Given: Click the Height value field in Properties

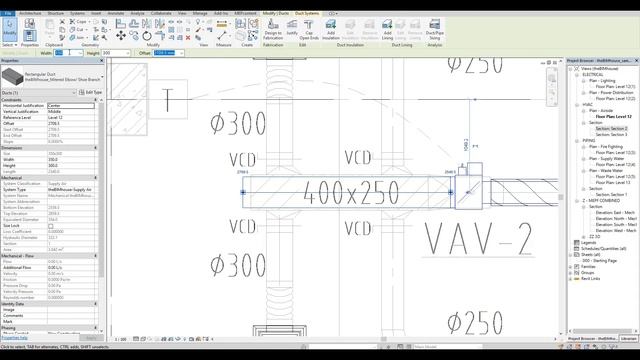Looking at the screenshot, I should tap(71, 166).
